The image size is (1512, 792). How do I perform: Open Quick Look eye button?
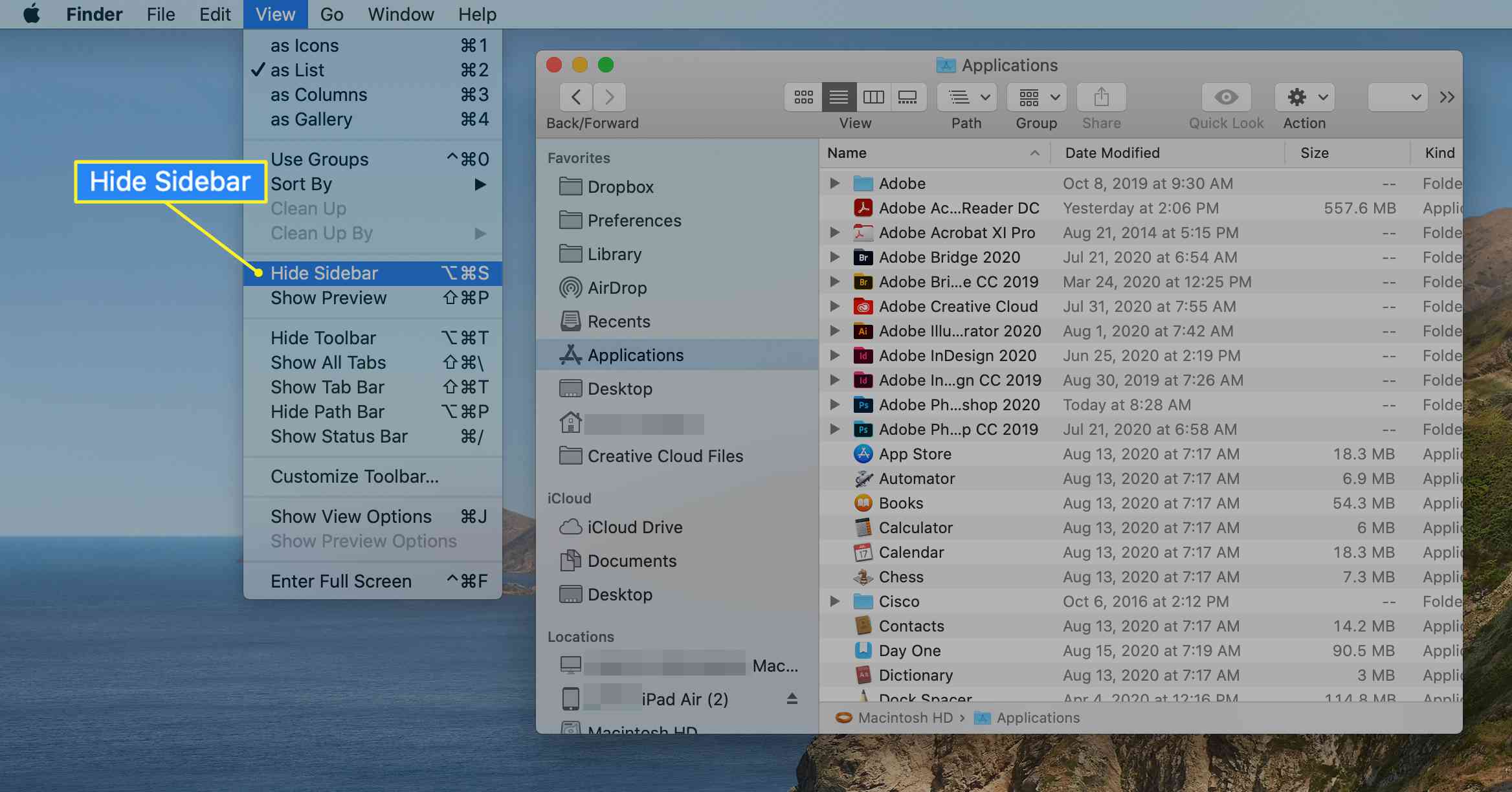click(1226, 97)
